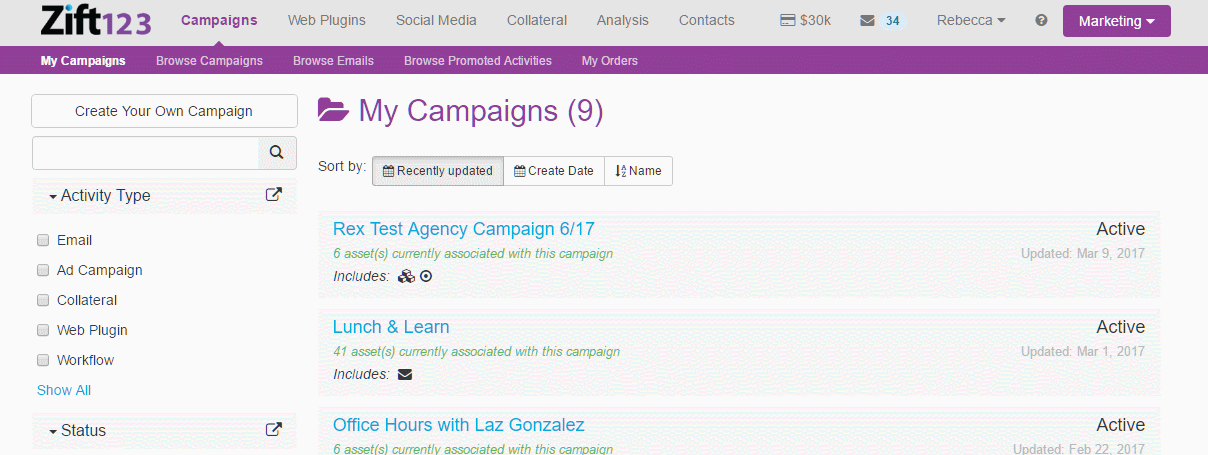This screenshot has width=1208, height=455.
Task: Click the email envelope icon under Lunch & Learn
Action: (404, 375)
